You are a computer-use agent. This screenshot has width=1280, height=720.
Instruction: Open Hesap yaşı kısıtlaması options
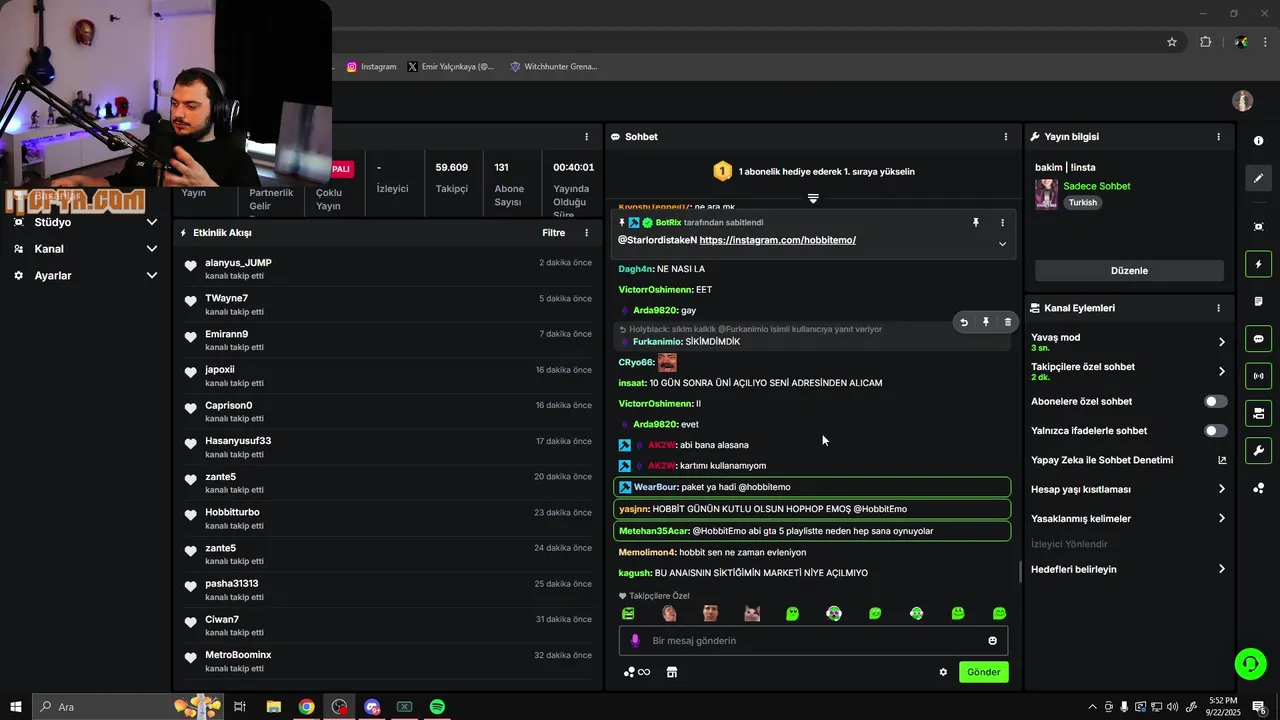pos(1127,490)
